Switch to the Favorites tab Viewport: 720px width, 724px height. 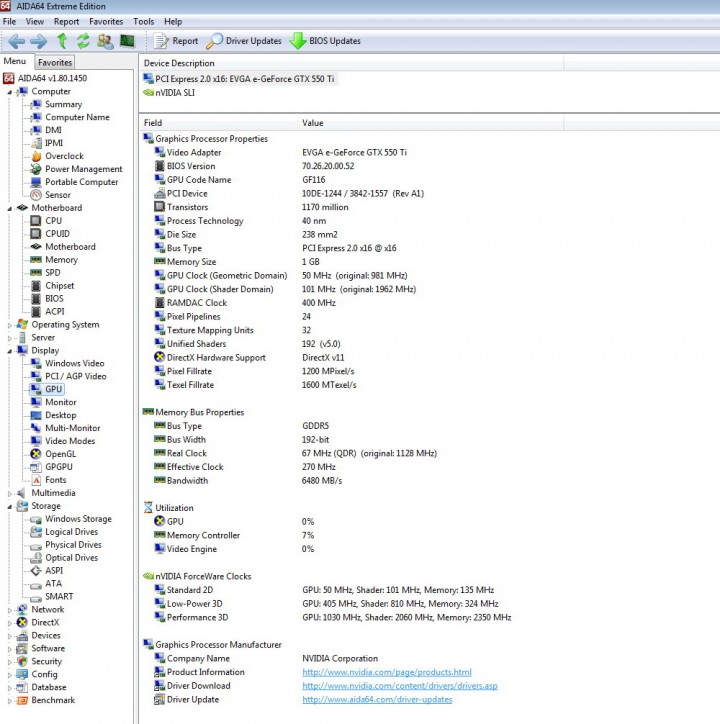click(55, 62)
